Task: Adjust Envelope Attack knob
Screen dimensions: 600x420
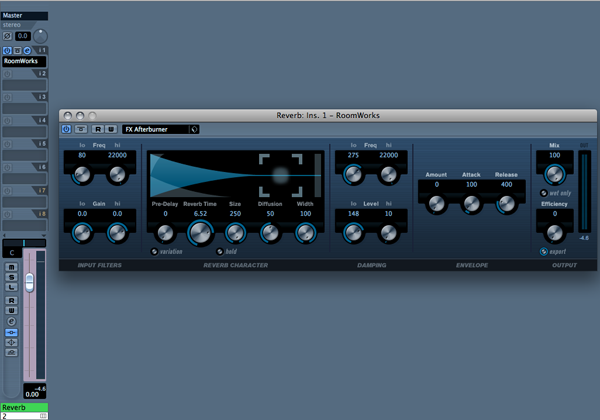Action: (471, 204)
